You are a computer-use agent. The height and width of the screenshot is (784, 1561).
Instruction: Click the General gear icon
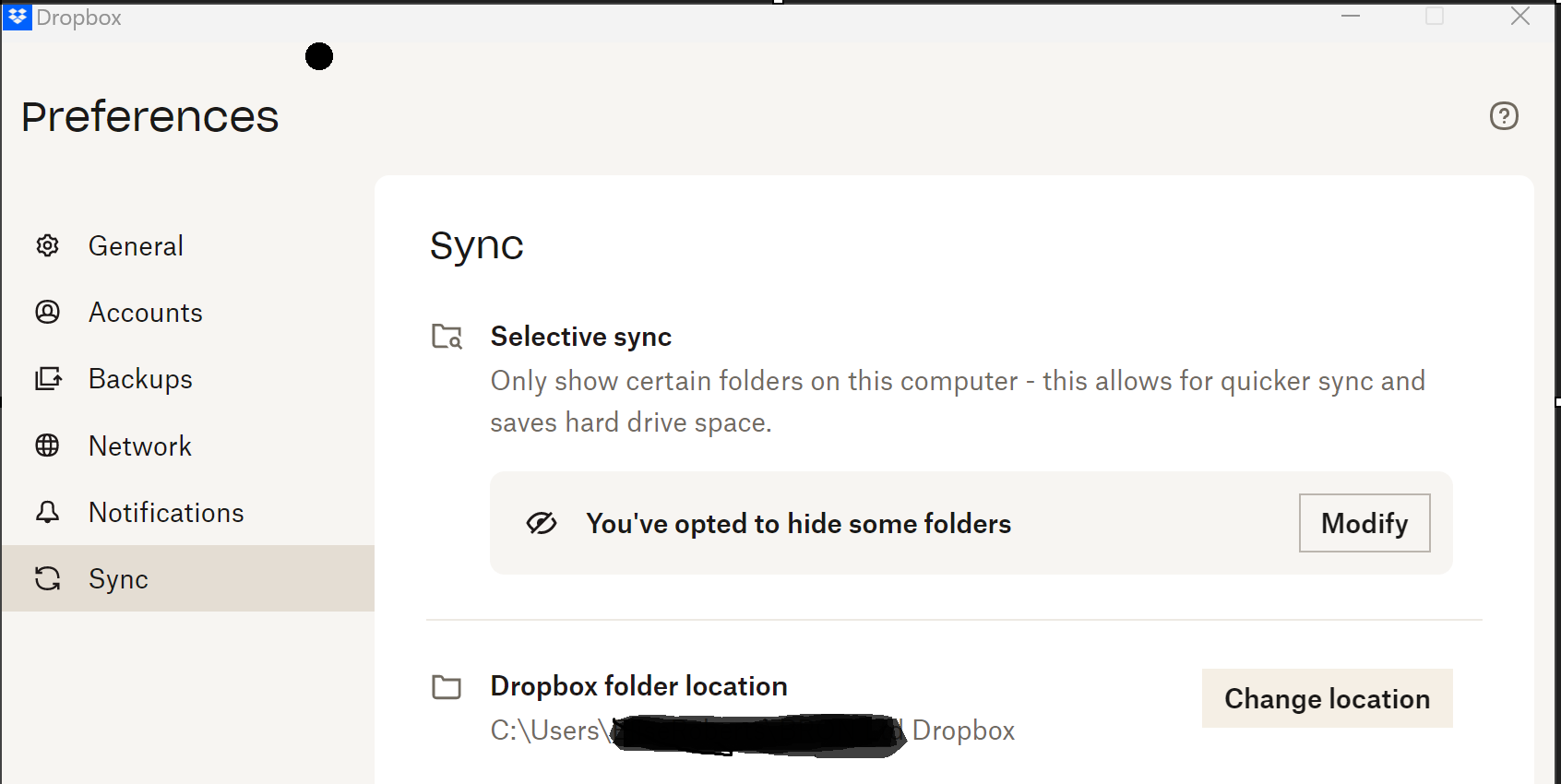click(47, 245)
